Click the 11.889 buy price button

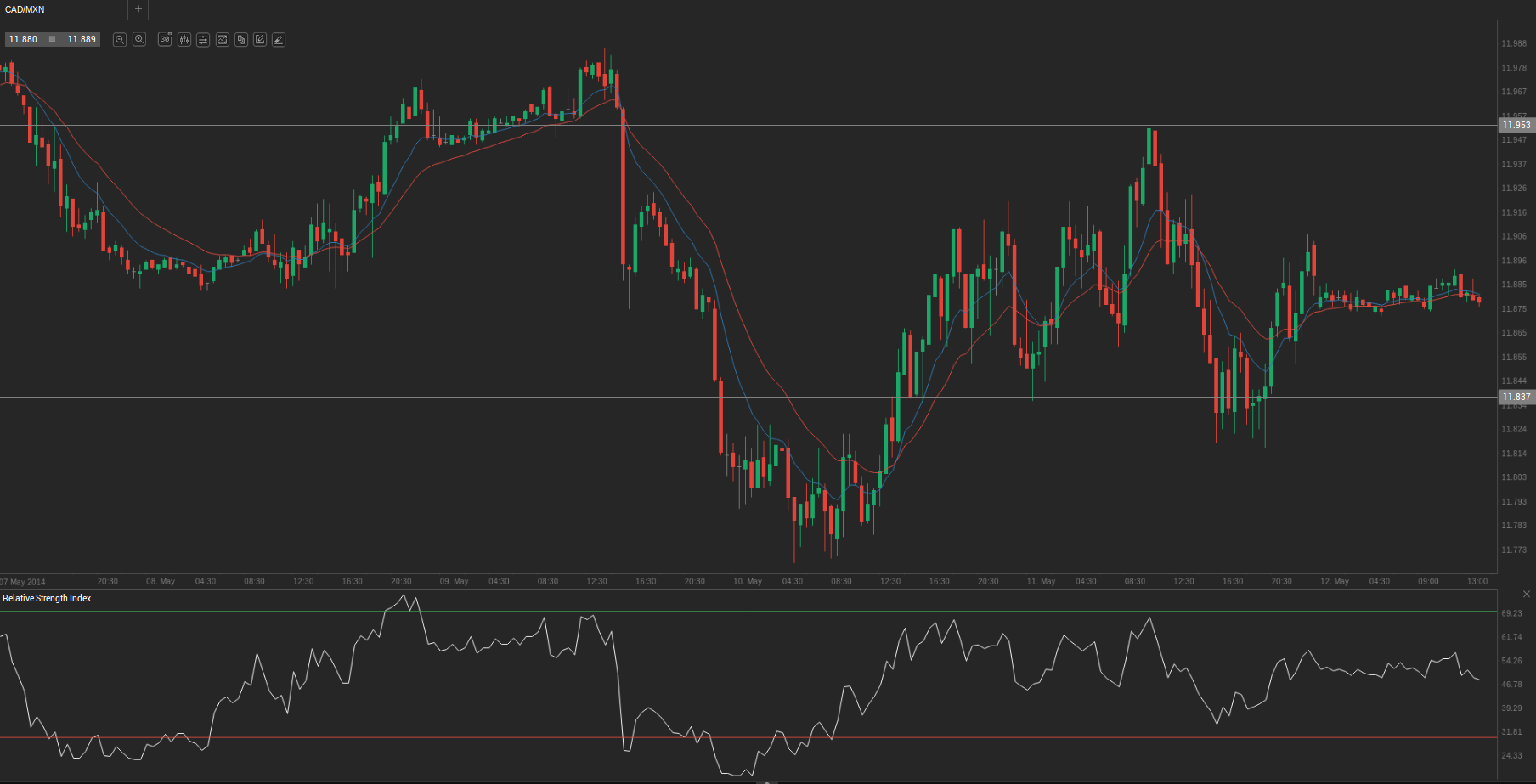point(82,40)
